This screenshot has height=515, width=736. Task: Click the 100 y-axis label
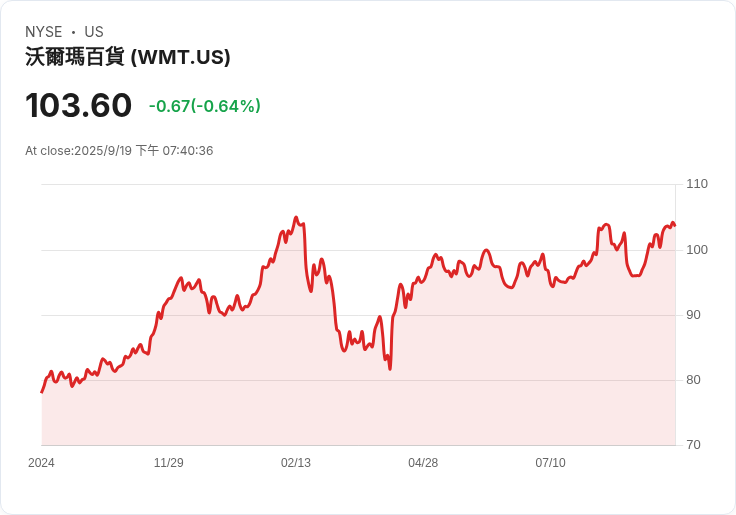pos(697,249)
